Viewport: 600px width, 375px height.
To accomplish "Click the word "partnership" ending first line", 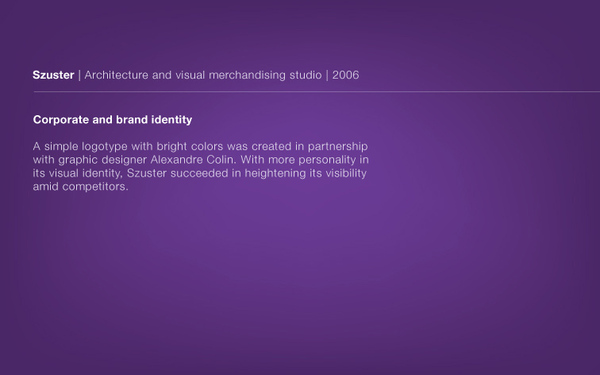I will 338,147.
